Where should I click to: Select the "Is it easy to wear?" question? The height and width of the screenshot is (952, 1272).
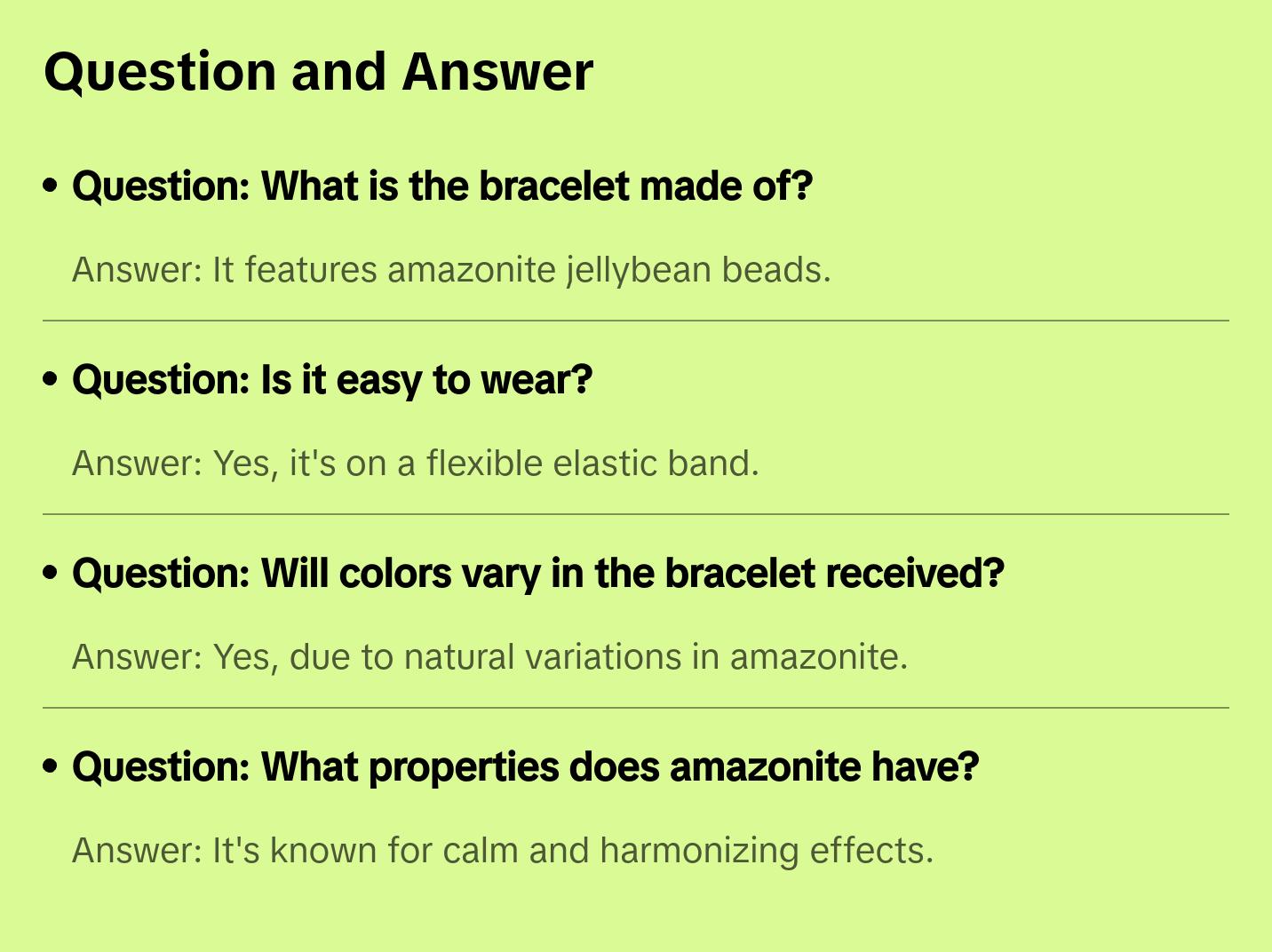[x=332, y=380]
